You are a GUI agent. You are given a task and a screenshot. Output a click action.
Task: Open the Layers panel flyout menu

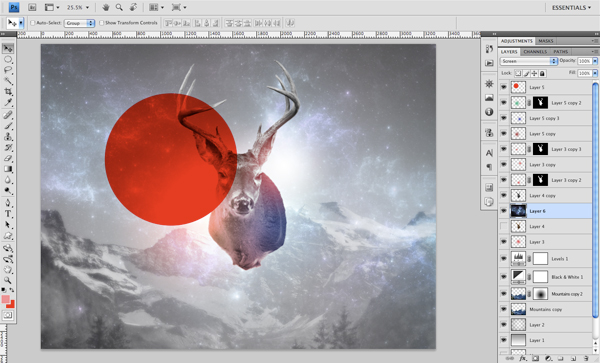tap(595, 52)
